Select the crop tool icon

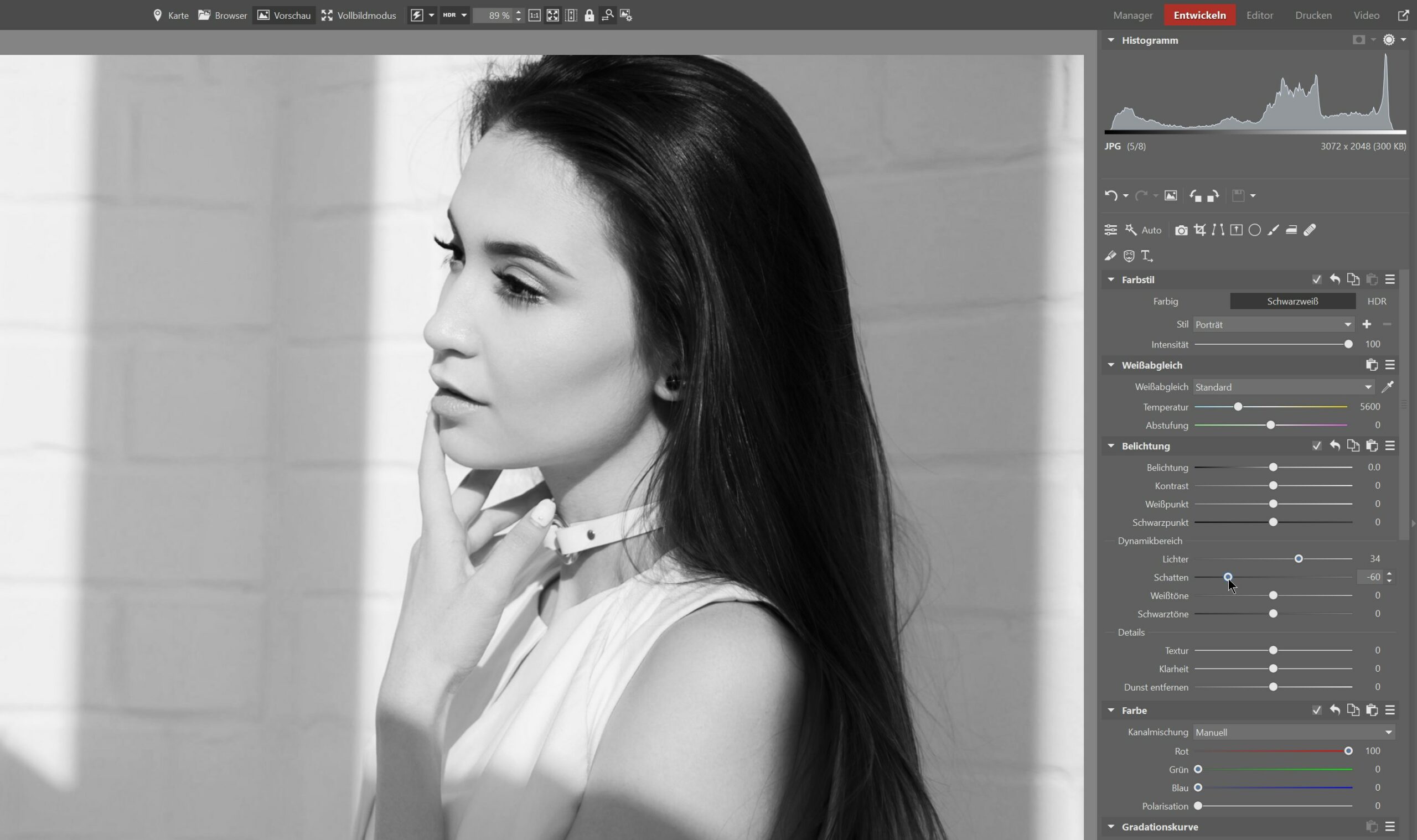(x=1199, y=230)
